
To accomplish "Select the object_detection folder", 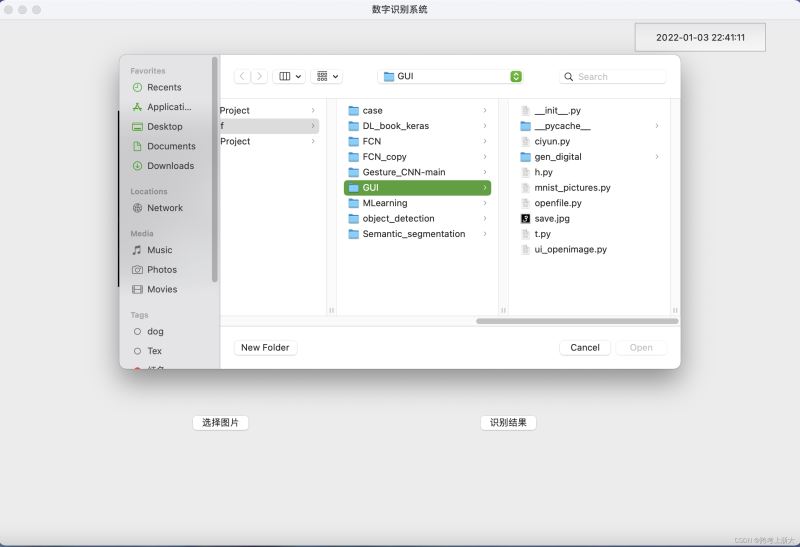I will pos(398,218).
